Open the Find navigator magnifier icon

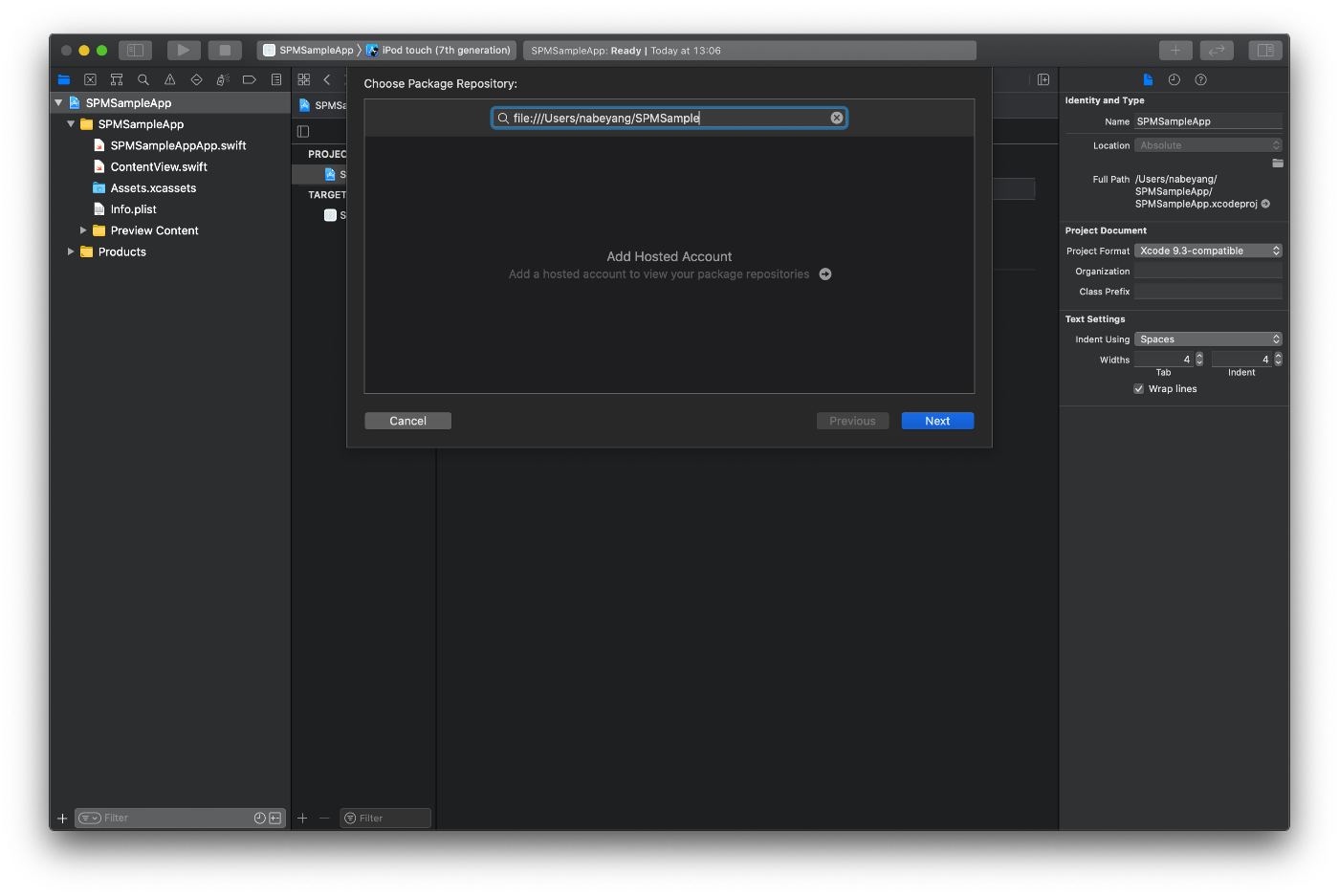(x=143, y=79)
